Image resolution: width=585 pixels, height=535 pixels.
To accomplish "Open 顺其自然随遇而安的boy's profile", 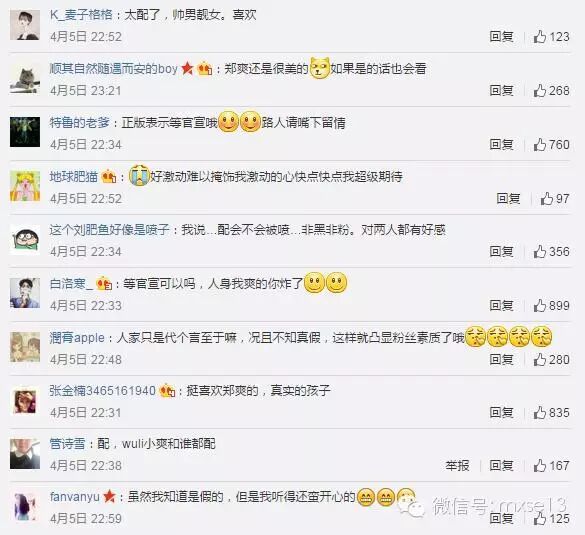I will click(114, 69).
